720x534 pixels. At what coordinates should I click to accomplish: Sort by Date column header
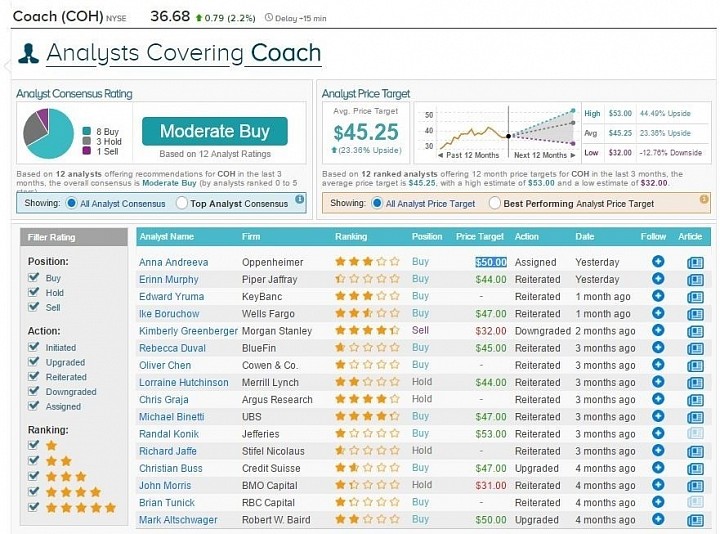585,236
